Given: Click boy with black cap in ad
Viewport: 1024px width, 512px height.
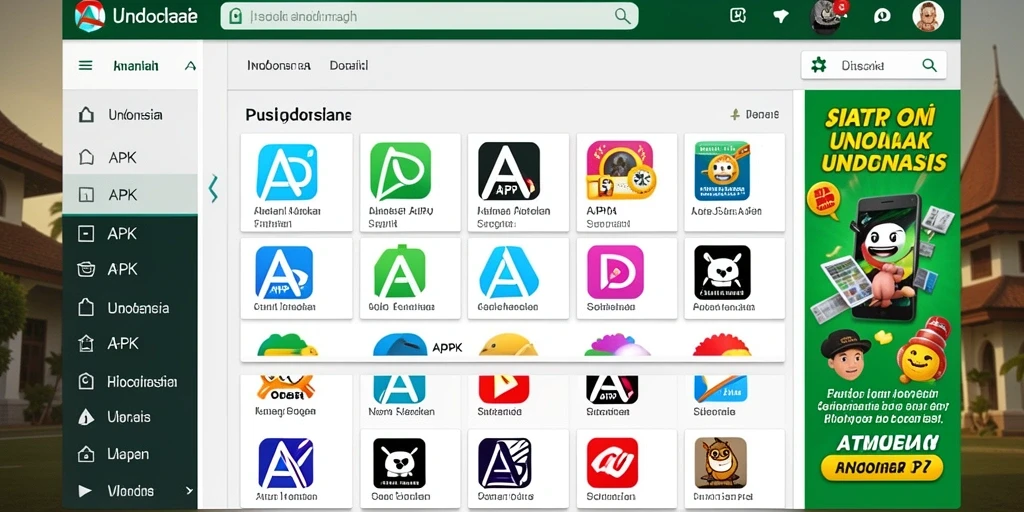Looking at the screenshot, I should [846, 355].
